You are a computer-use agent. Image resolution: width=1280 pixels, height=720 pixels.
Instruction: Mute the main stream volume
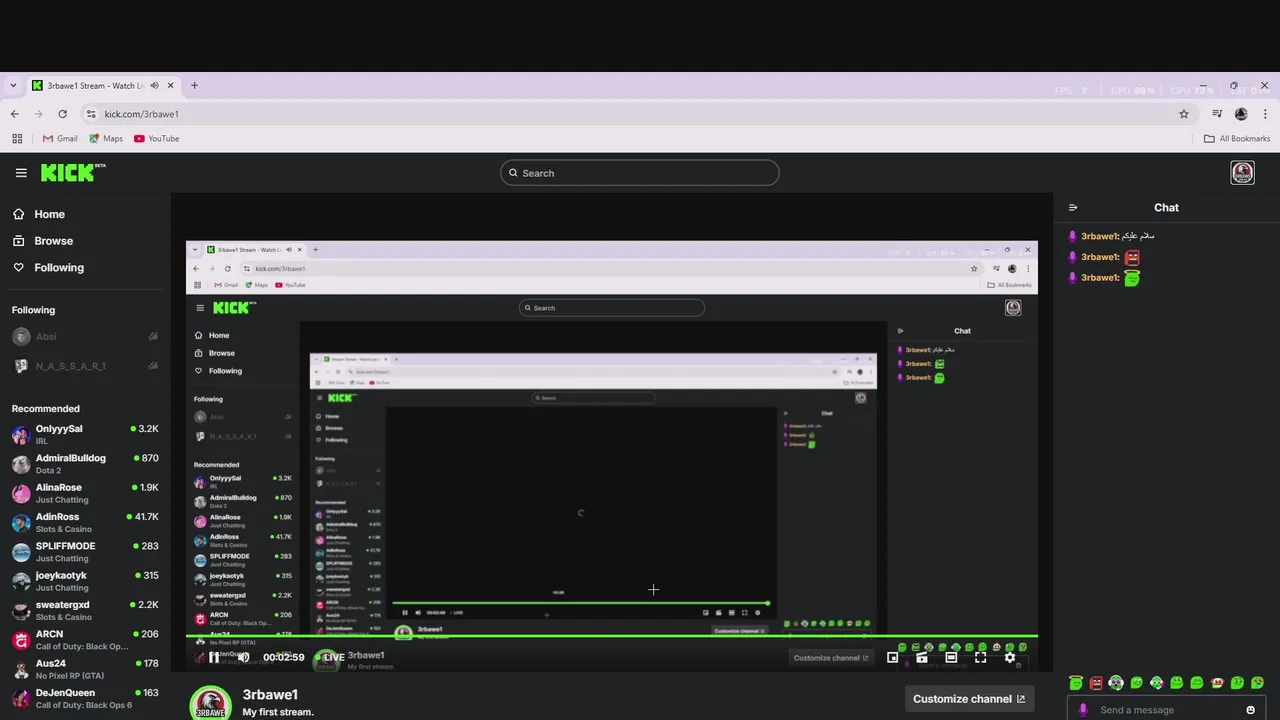click(243, 657)
